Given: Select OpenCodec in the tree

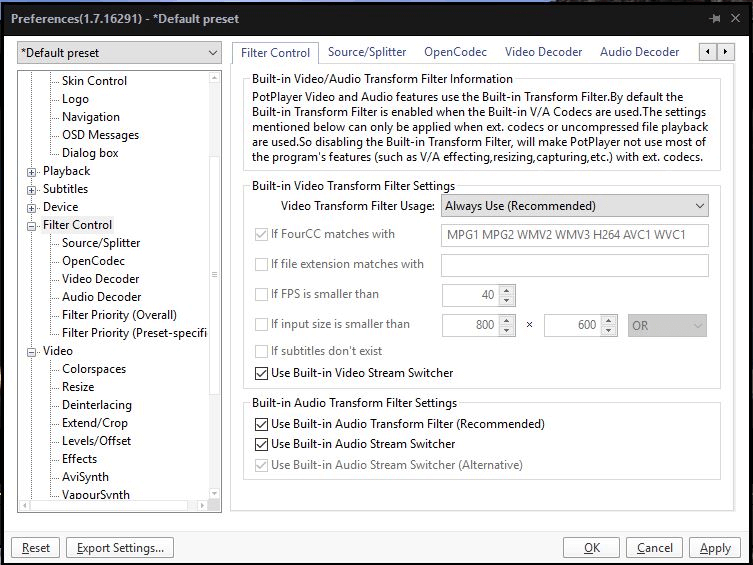Looking at the screenshot, I should click(x=93, y=261).
